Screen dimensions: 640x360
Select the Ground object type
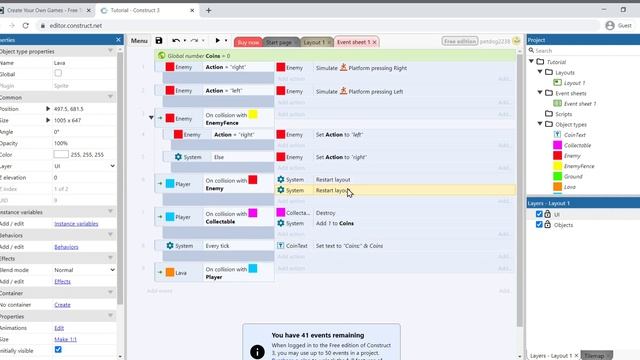[x=573, y=176]
